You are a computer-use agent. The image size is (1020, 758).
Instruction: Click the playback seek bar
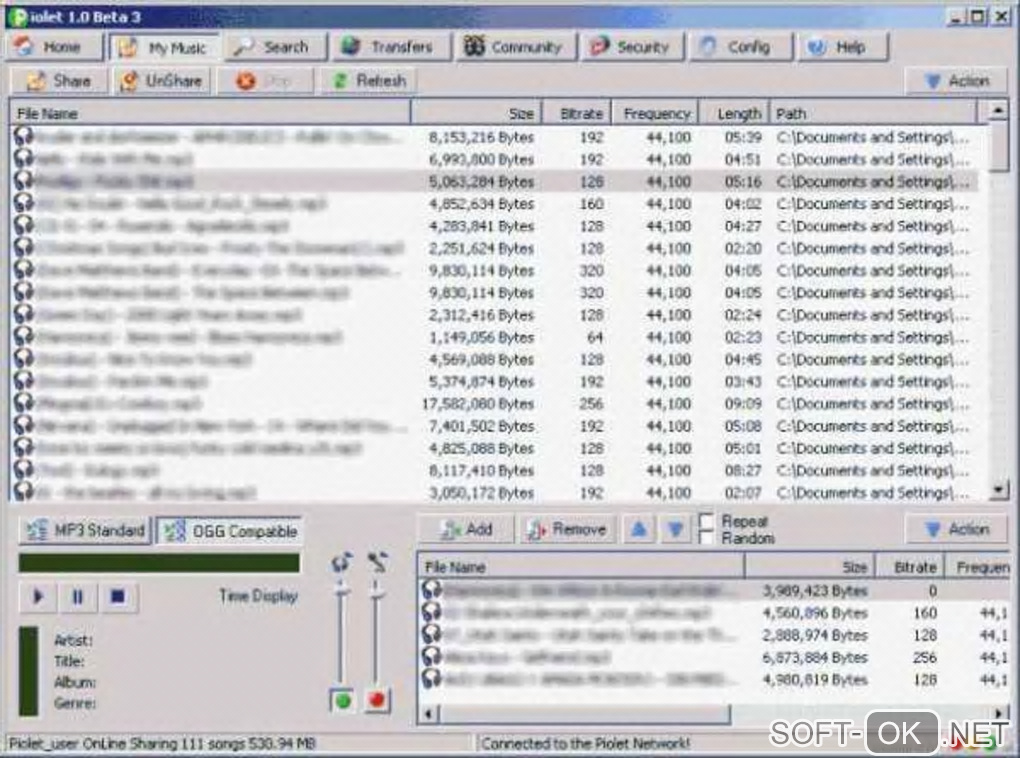tap(159, 563)
